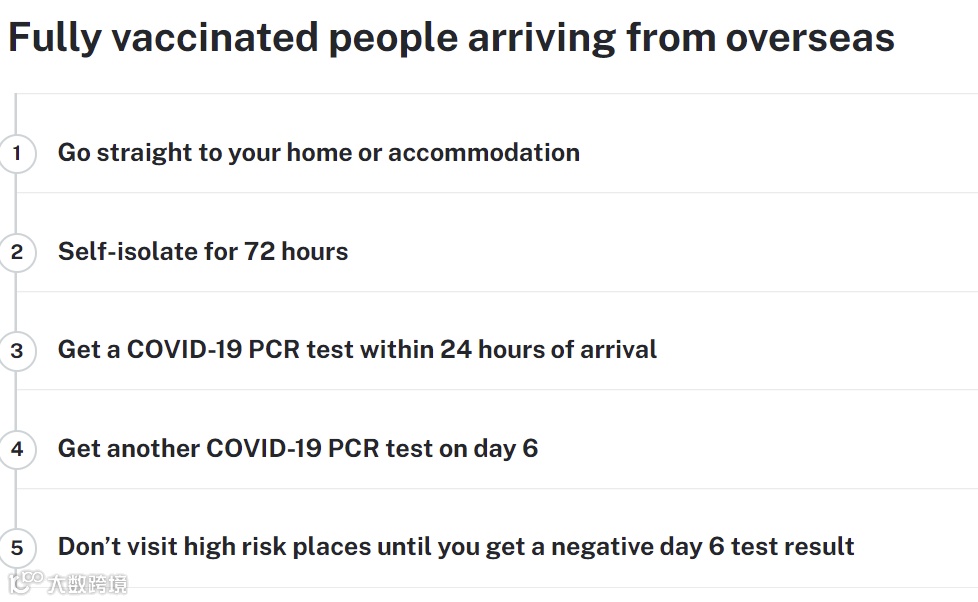Click the Chinese watermark text beside the logo
978x602 pixels.
(88, 584)
